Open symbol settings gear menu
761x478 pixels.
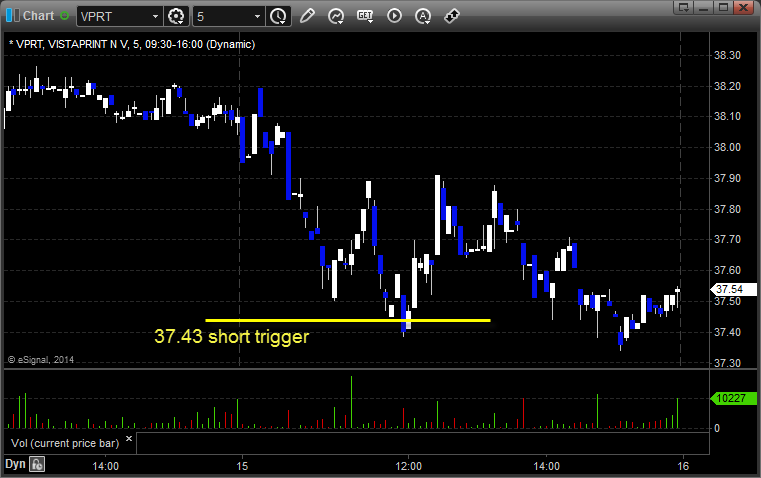pos(176,16)
